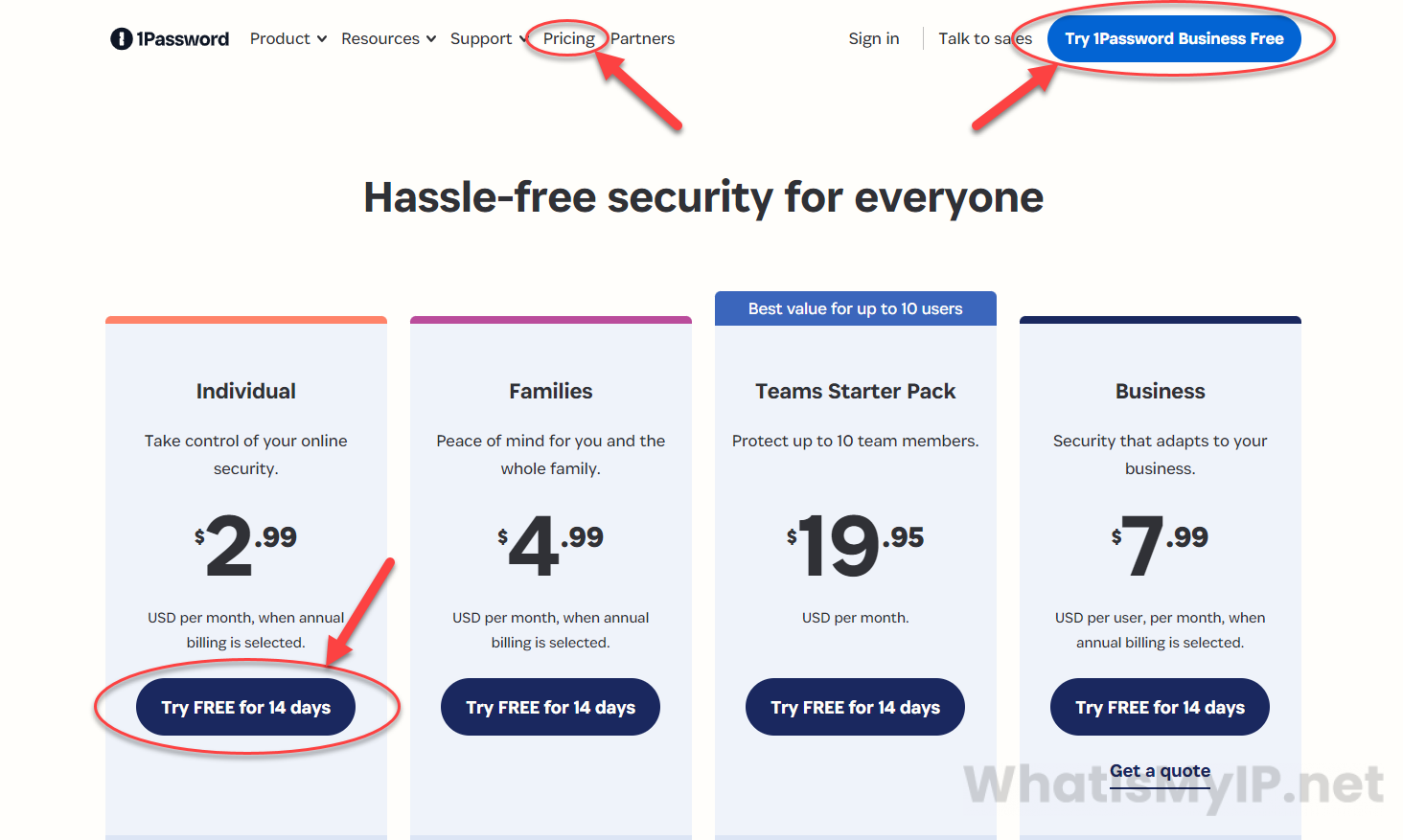Click the Individual plan card heading

click(x=245, y=391)
